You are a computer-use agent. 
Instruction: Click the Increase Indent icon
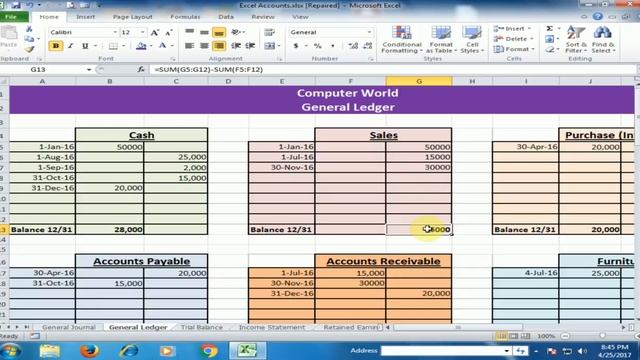[250, 46]
